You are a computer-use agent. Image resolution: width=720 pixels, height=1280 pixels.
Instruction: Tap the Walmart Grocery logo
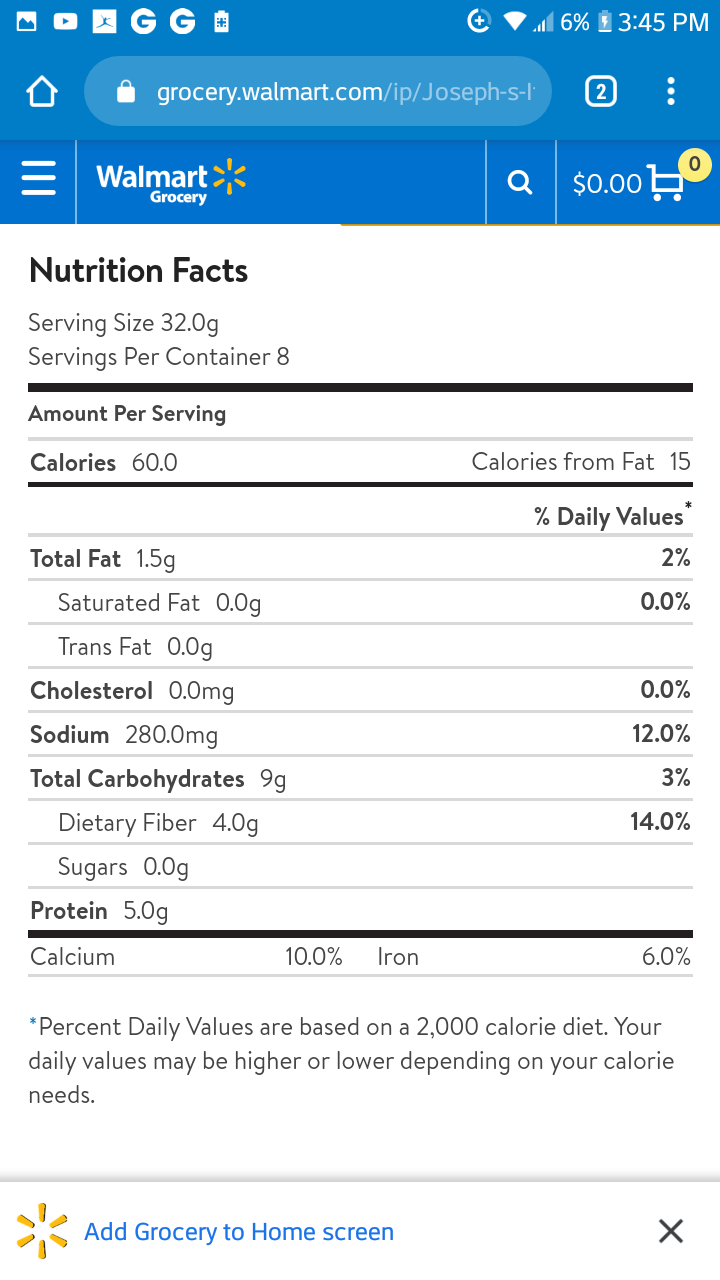pyautogui.click(x=171, y=181)
